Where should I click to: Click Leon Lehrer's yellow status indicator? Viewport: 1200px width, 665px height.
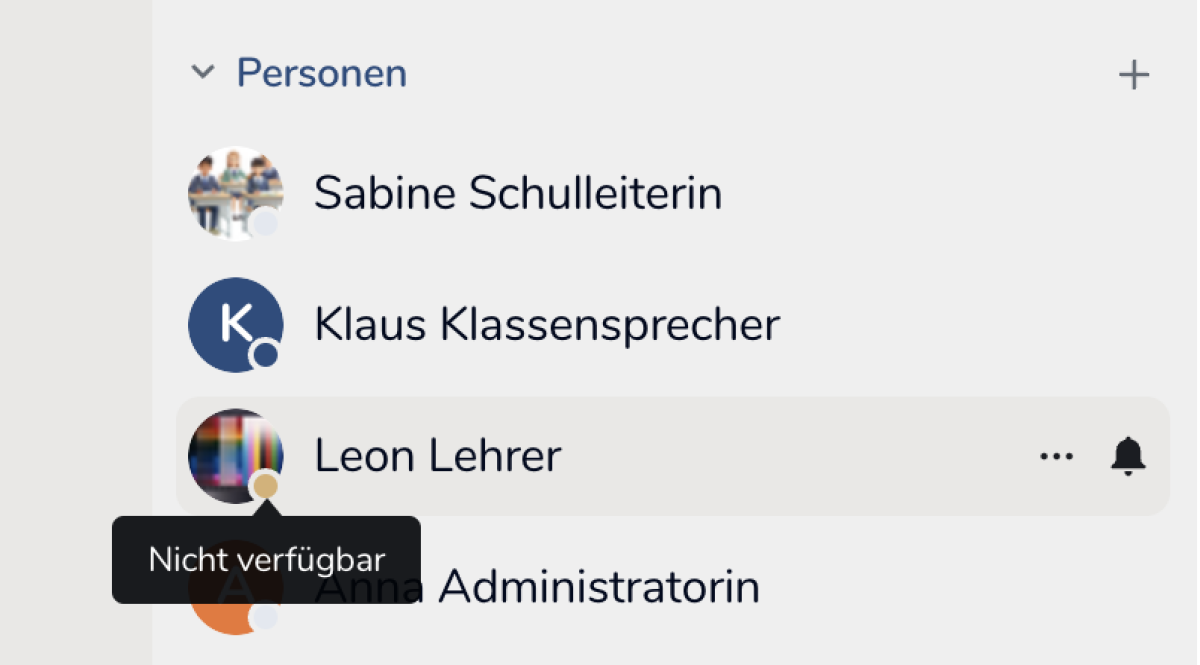(265, 486)
